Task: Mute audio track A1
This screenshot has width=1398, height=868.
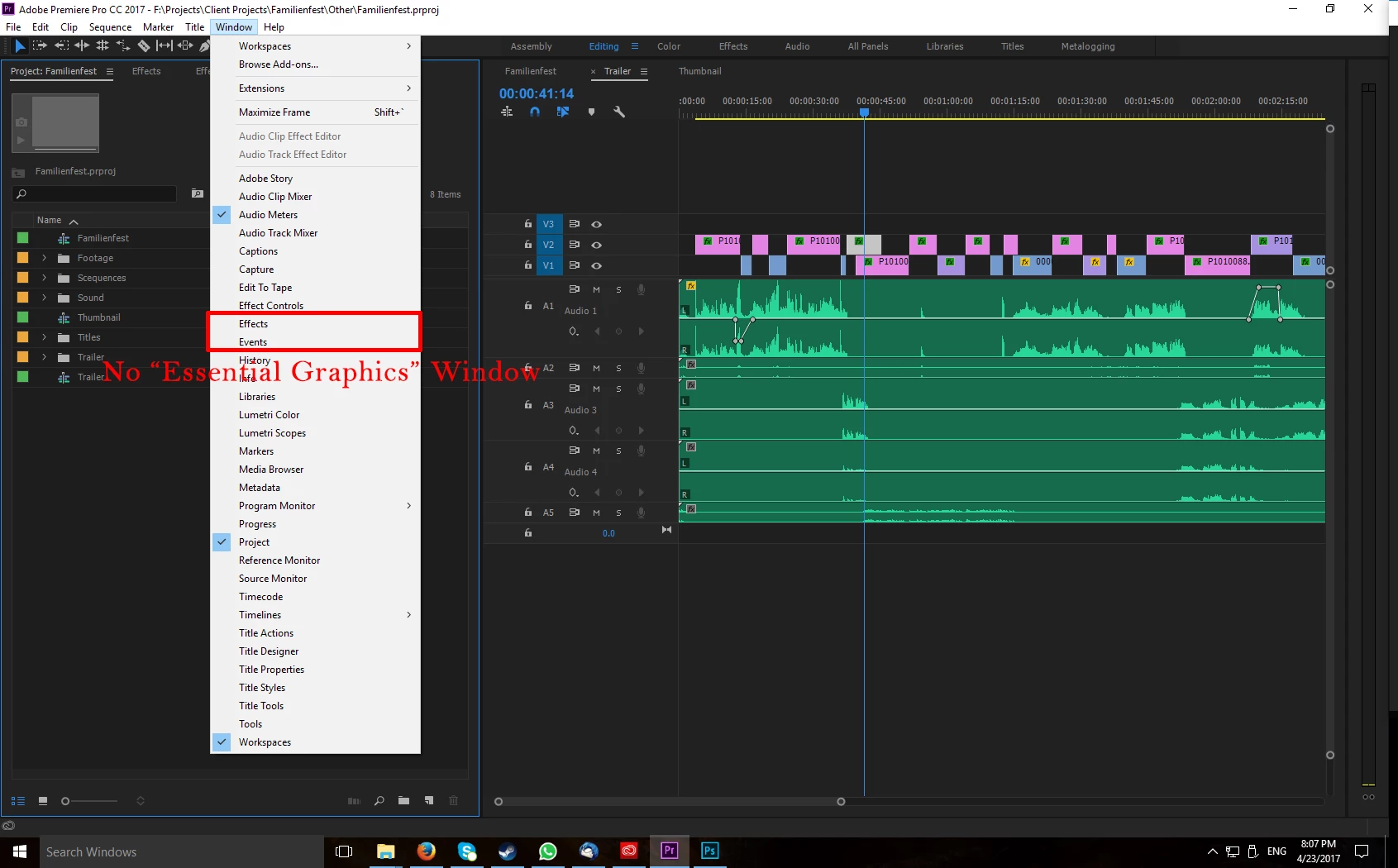Action: coord(596,289)
